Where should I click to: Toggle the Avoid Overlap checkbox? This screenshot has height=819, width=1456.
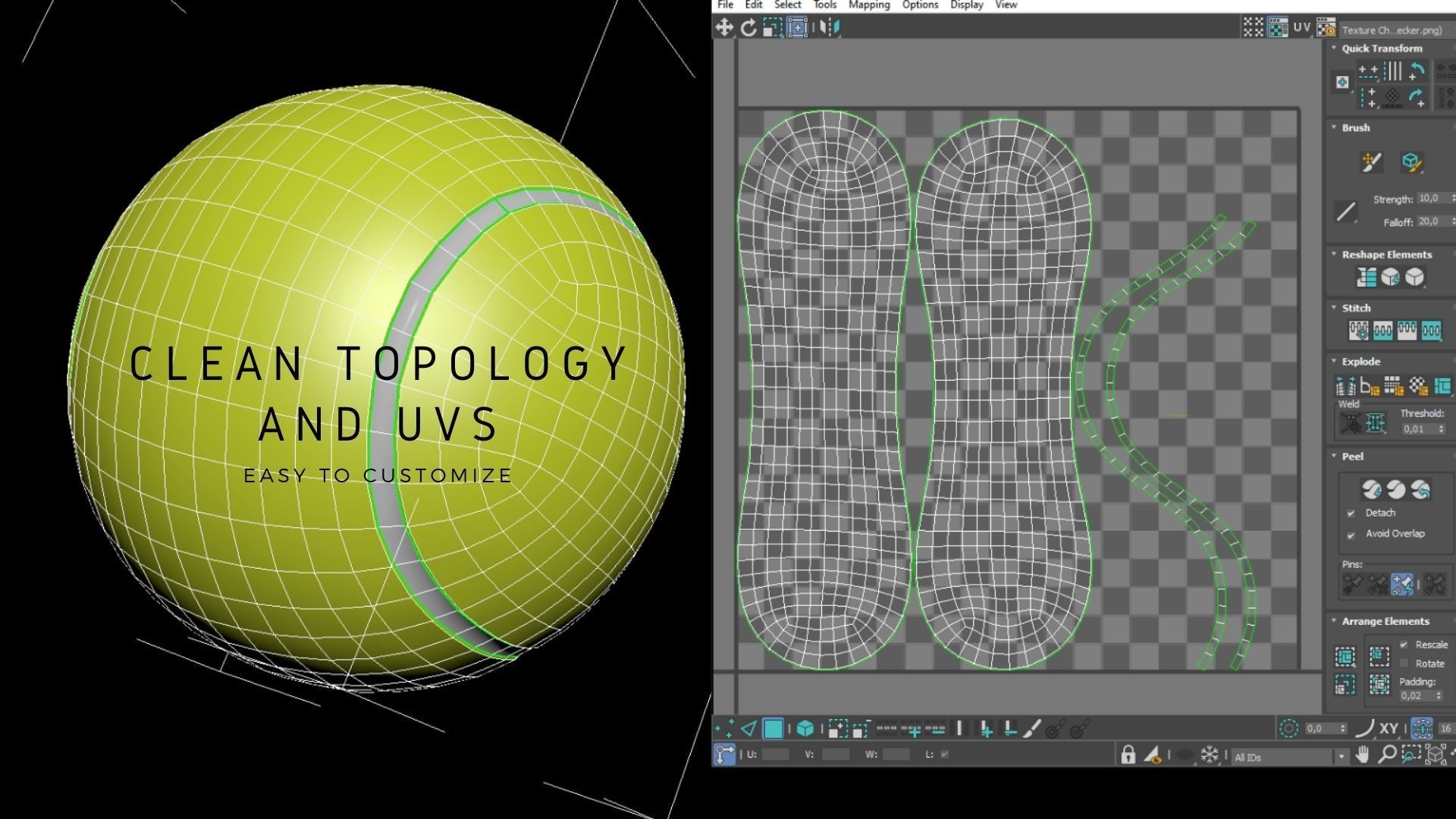1351,535
